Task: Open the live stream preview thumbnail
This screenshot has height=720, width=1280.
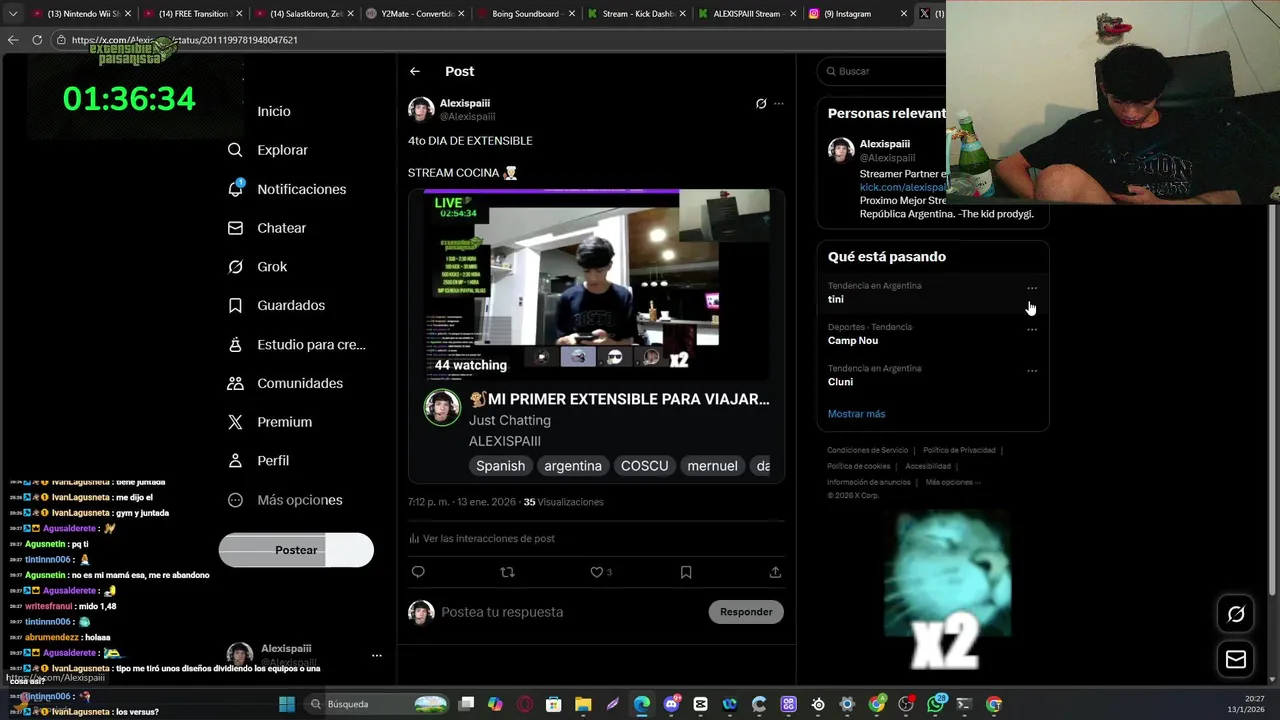Action: click(596, 284)
